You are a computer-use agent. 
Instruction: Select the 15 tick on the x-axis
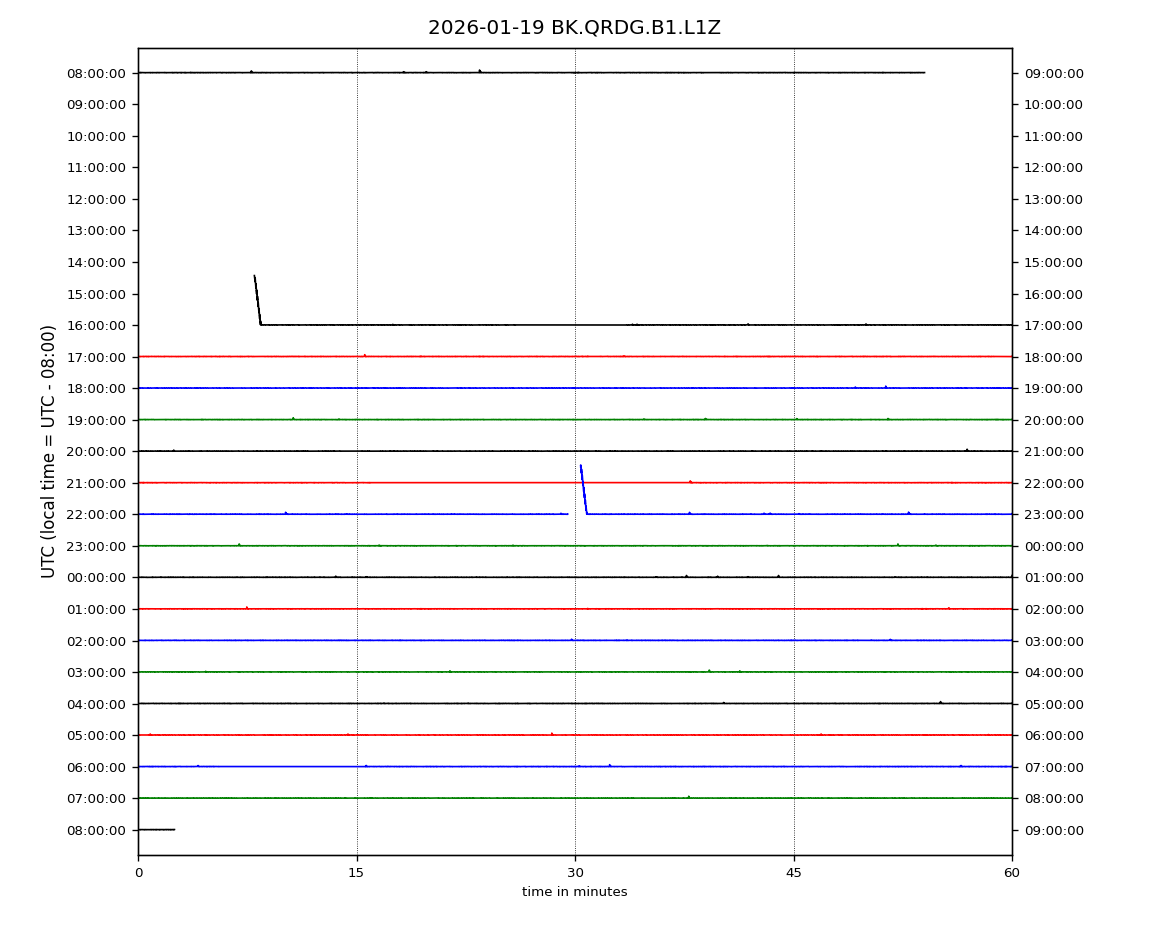356,873
